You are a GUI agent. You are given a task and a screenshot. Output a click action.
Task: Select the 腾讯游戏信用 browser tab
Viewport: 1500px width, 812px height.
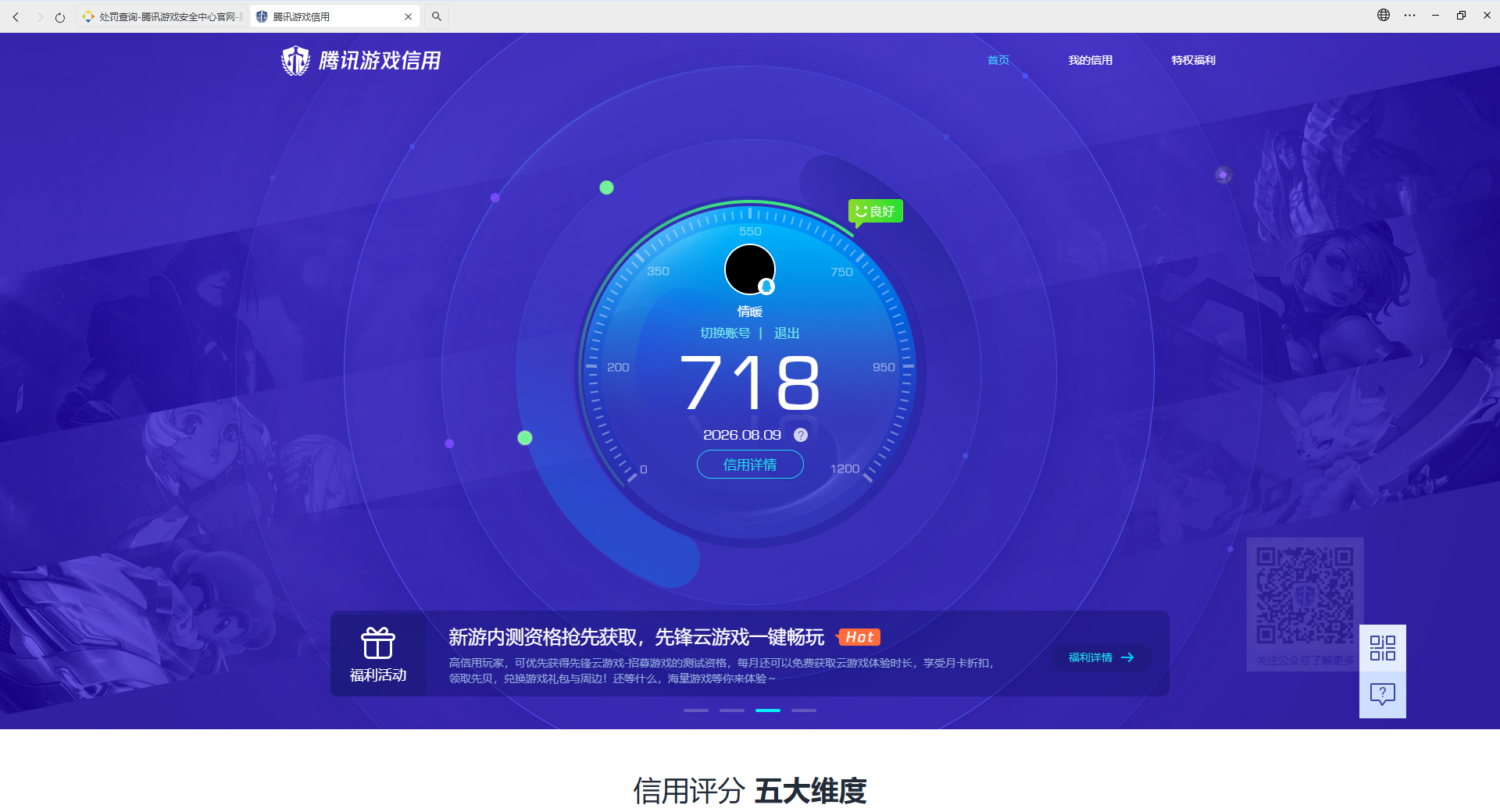coord(335,16)
